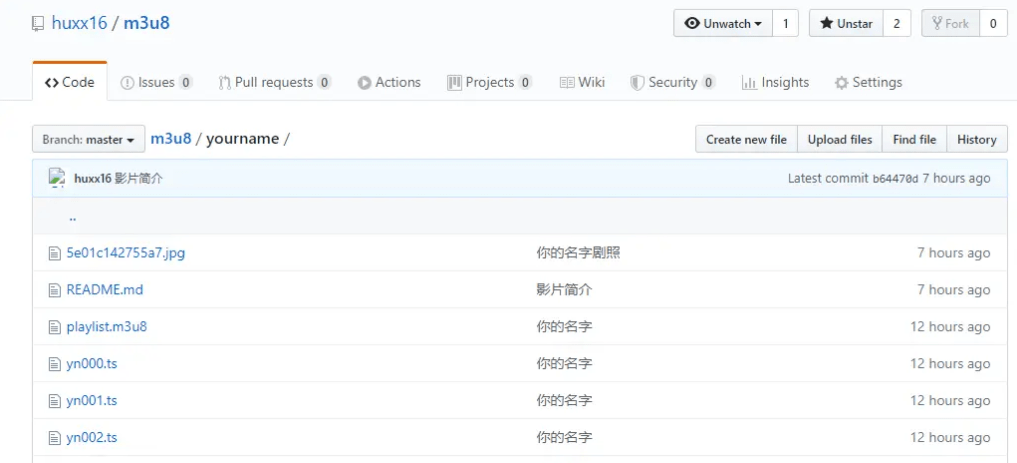
Task: Click Create new file button
Action: [x=747, y=139]
